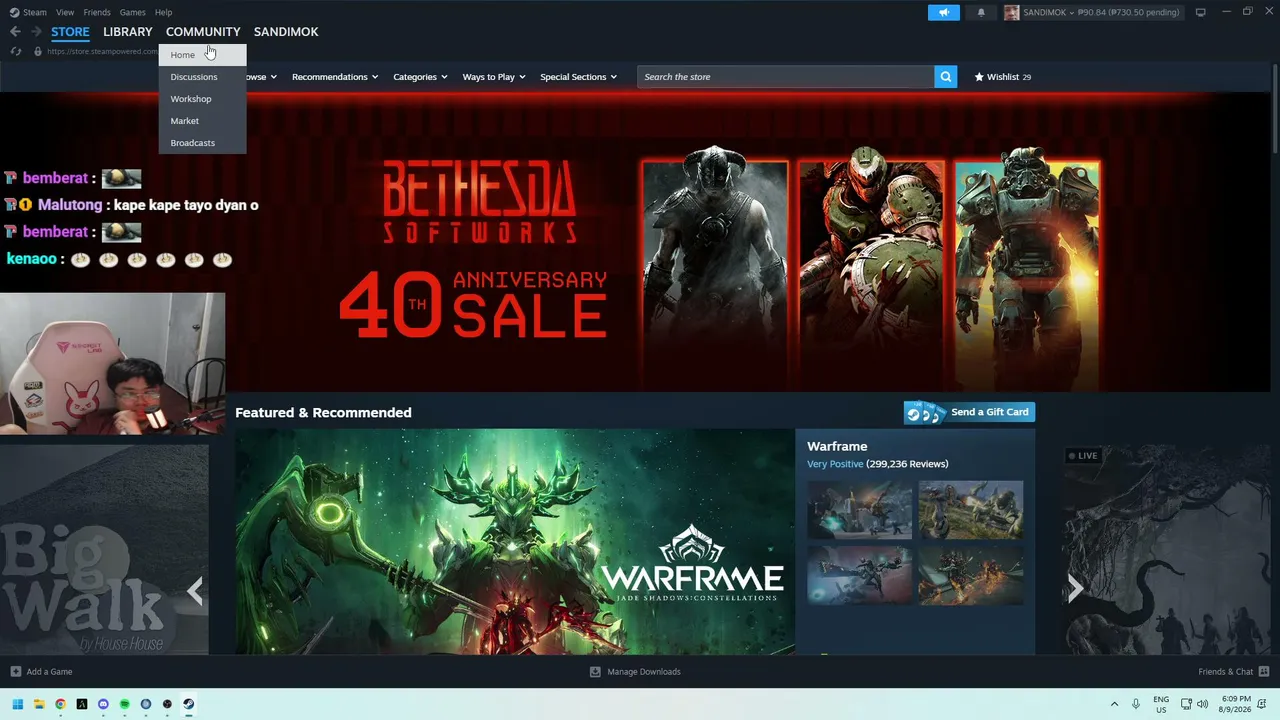This screenshot has width=1280, height=720.
Task: Open the volume control in the tray
Action: point(1202,704)
